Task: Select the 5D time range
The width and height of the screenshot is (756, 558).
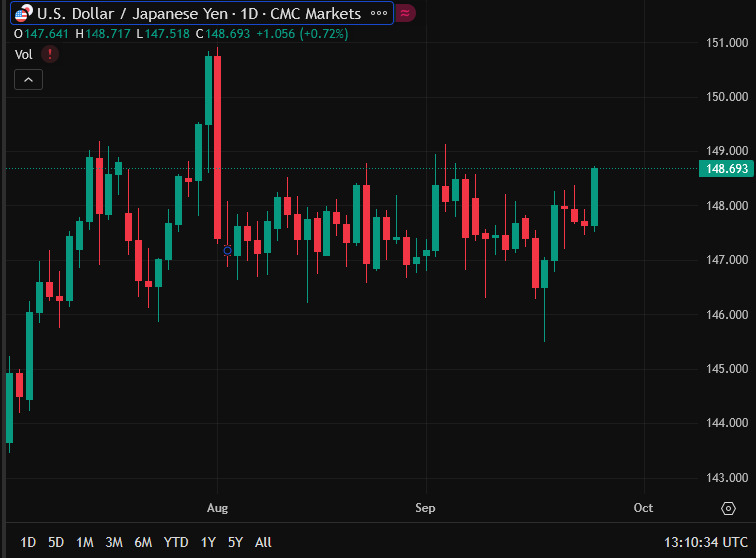Action: tap(56, 542)
